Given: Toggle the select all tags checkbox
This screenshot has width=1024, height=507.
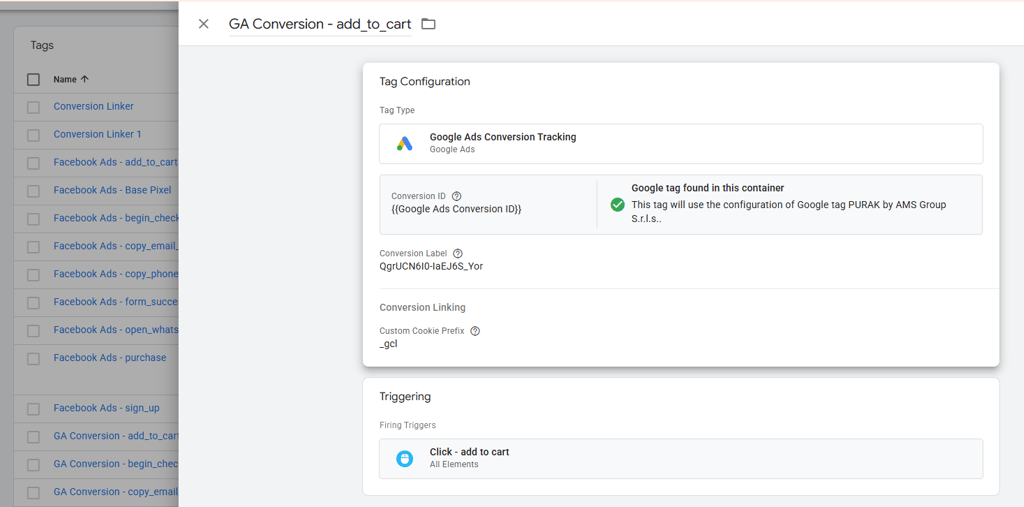Looking at the screenshot, I should (33, 79).
